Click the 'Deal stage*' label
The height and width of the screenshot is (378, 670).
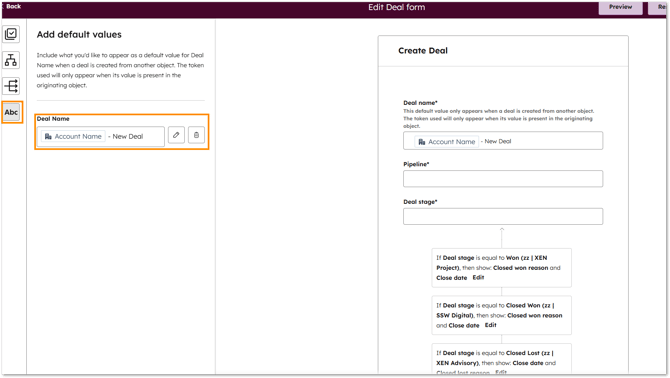coord(420,202)
